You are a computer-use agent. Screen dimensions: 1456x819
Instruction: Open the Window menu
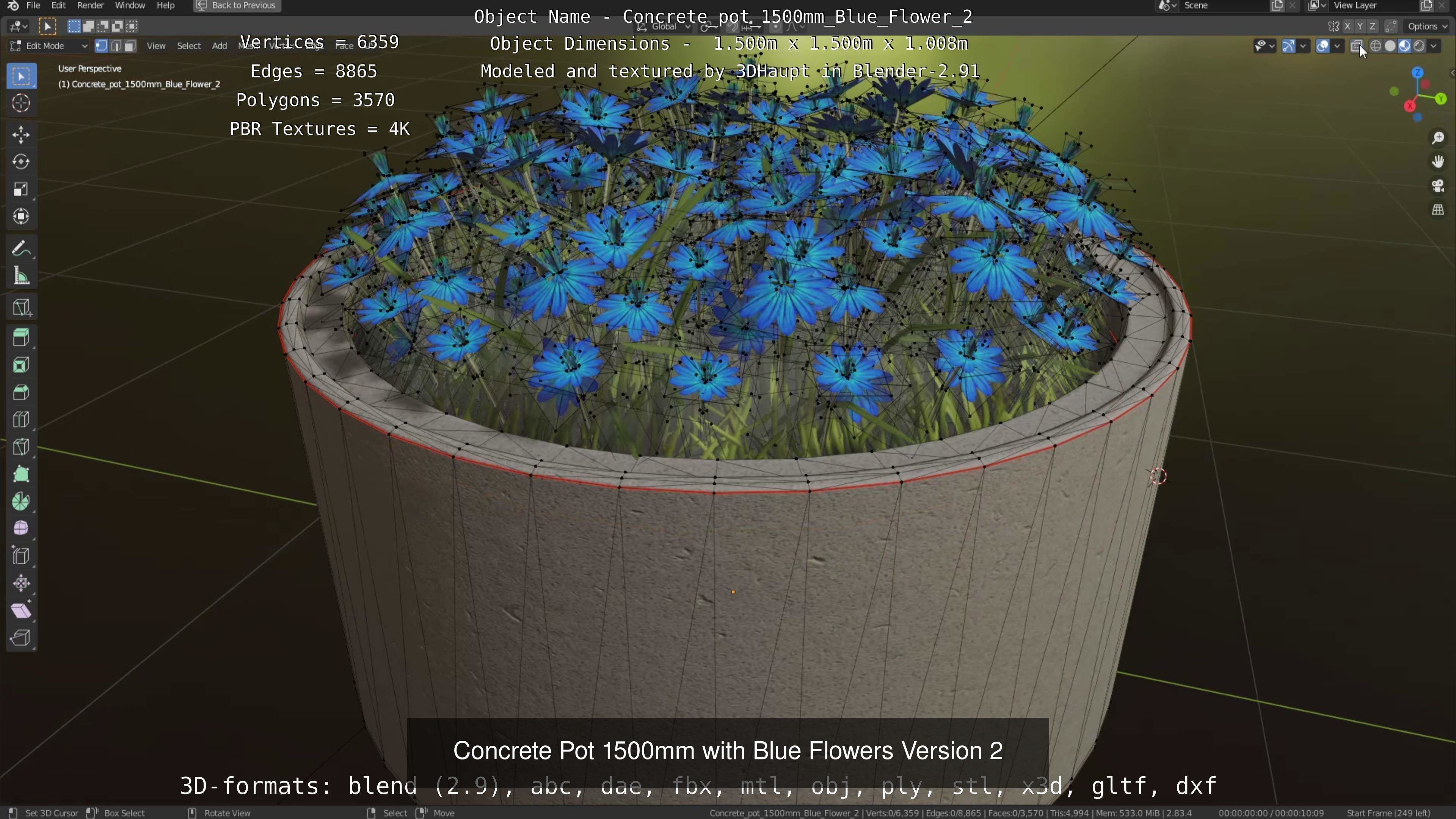130,6
